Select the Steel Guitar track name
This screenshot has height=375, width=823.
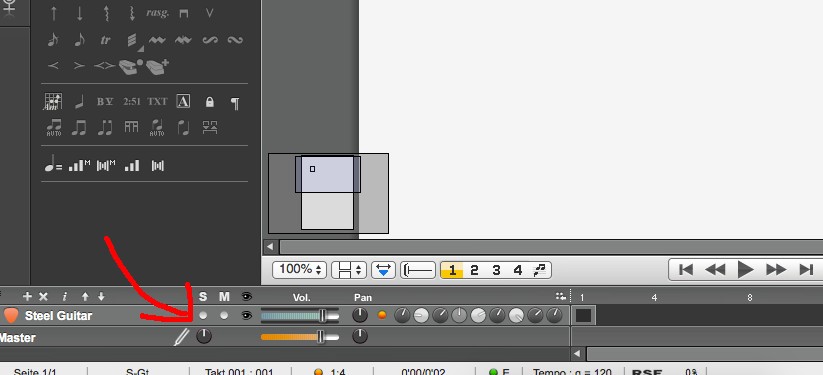[58, 316]
